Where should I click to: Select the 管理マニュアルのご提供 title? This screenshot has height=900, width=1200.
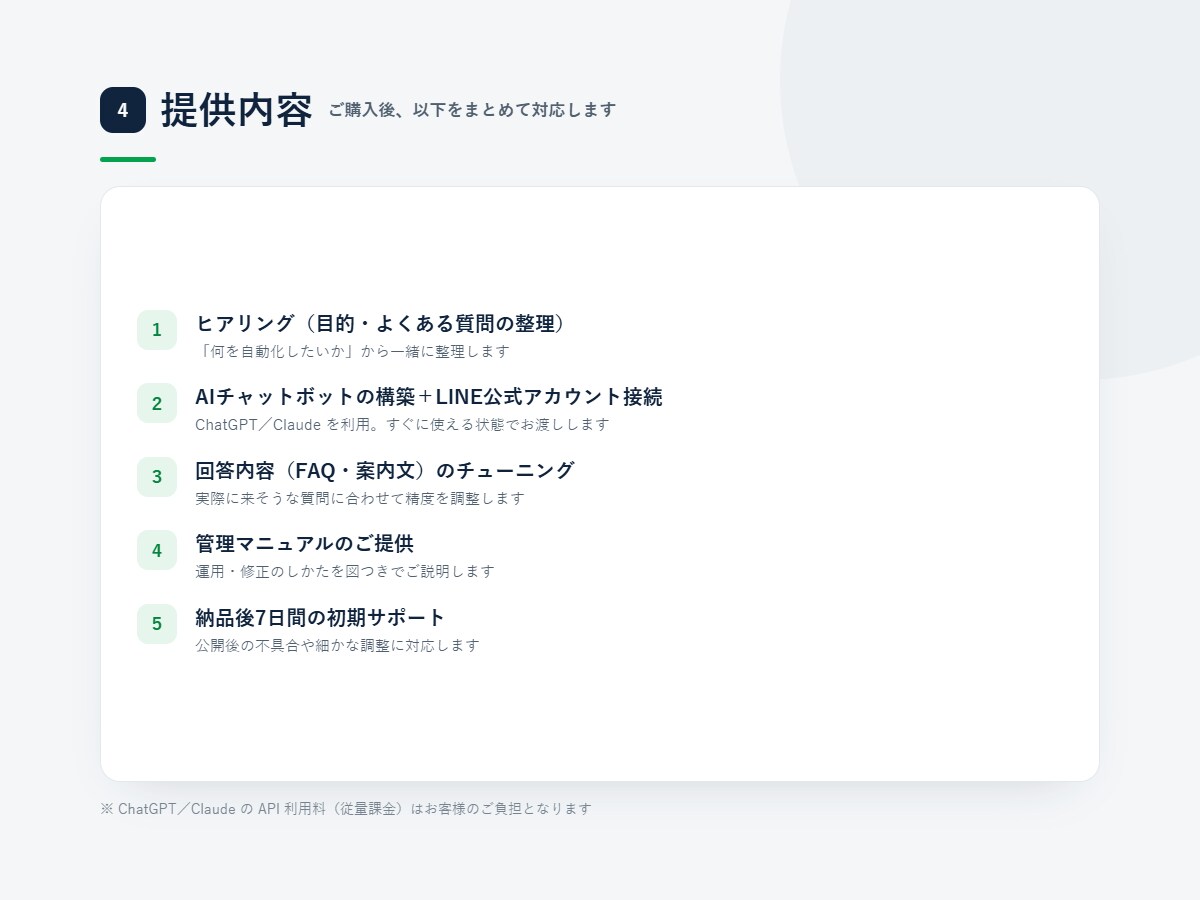tap(304, 544)
